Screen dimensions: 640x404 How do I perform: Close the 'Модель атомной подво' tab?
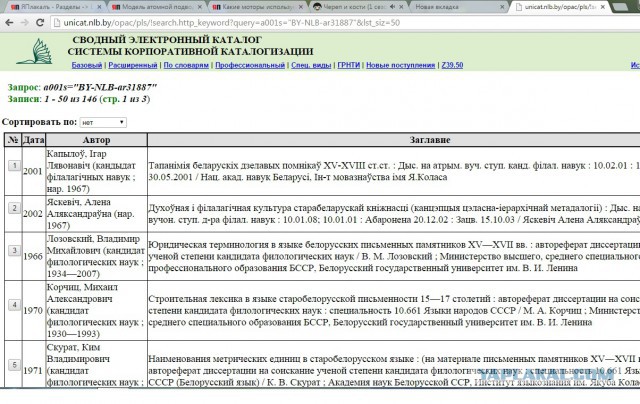tap(200, 7)
